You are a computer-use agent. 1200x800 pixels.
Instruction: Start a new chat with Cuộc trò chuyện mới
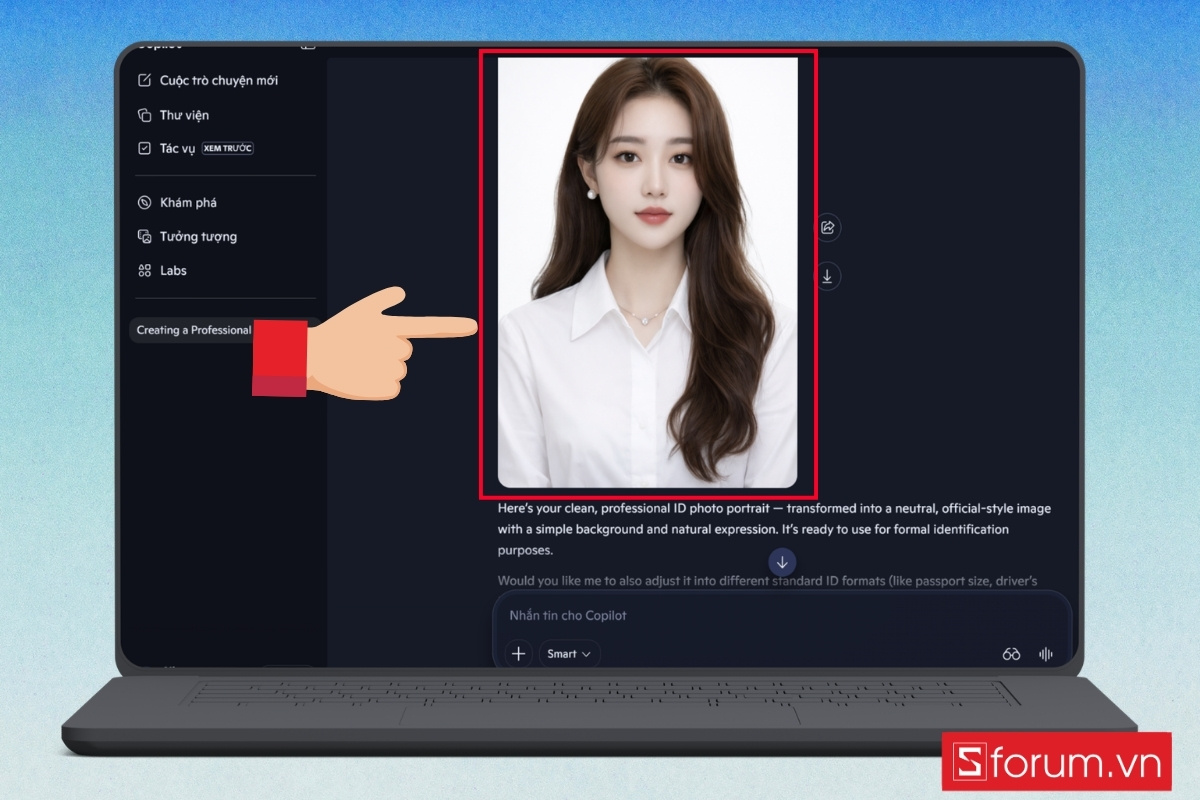pos(208,80)
